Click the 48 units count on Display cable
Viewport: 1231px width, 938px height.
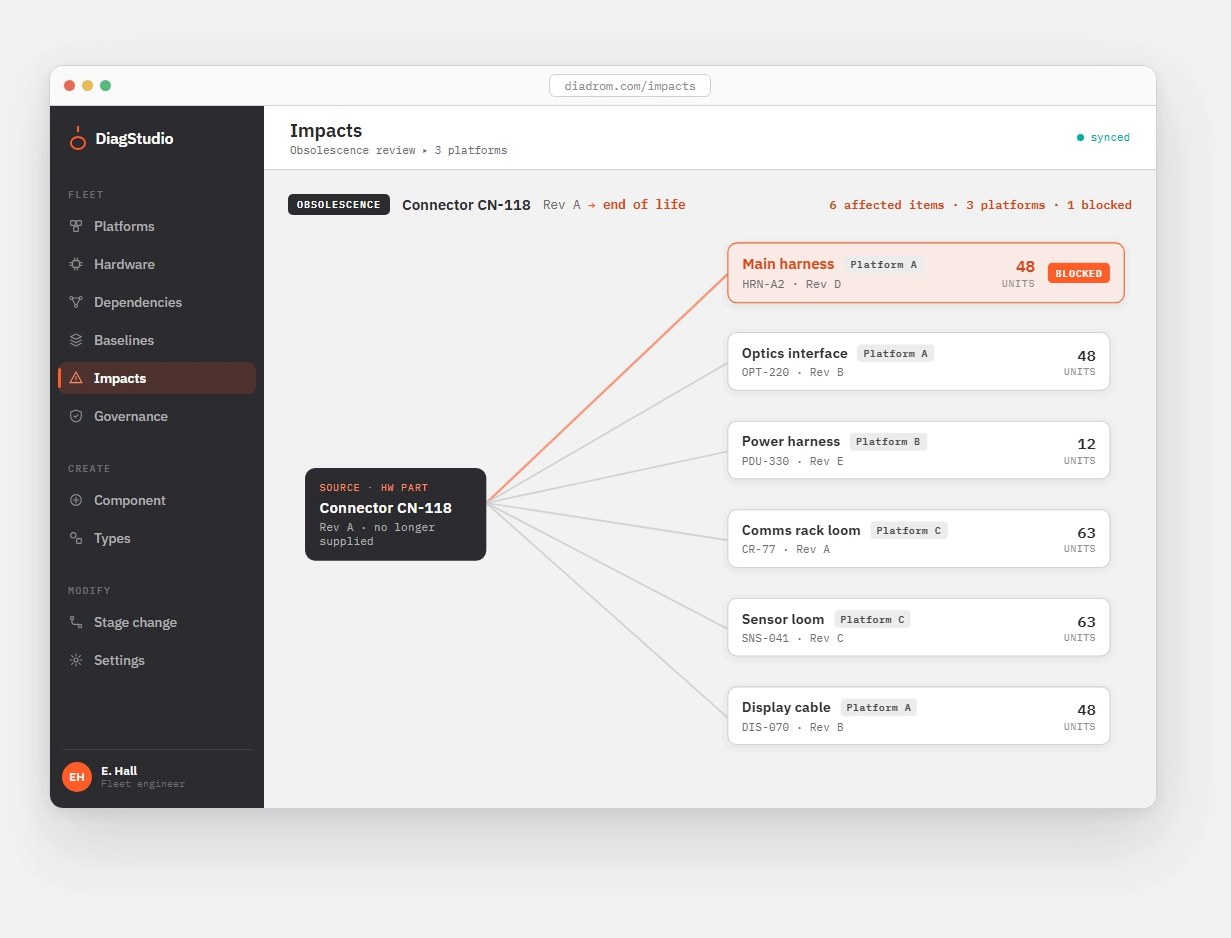pyautogui.click(x=1086, y=710)
